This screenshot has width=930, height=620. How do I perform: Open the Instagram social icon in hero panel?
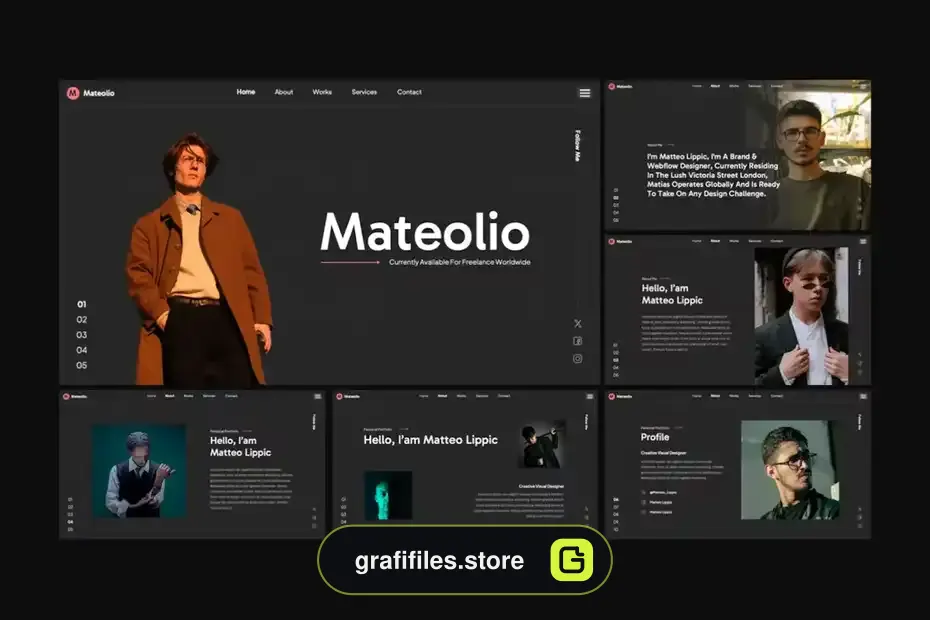pos(578,358)
